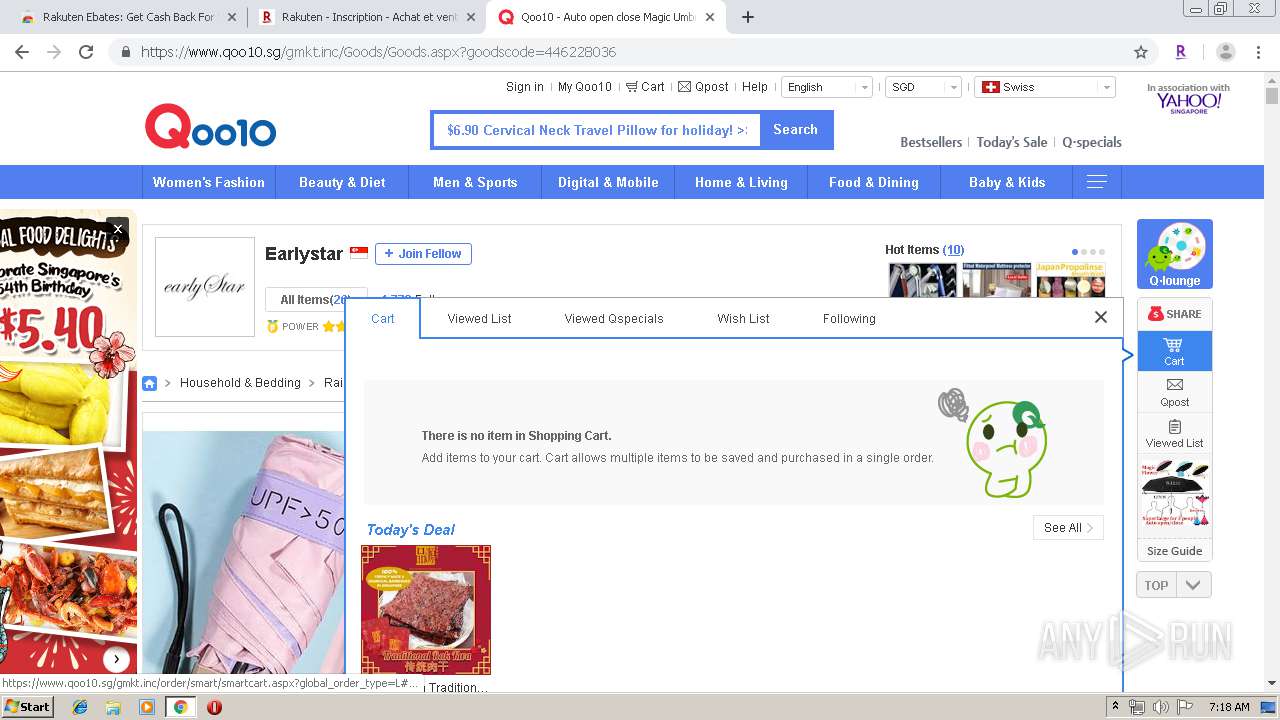
Task: Click See All for Today's Deal
Action: click(x=1068, y=528)
